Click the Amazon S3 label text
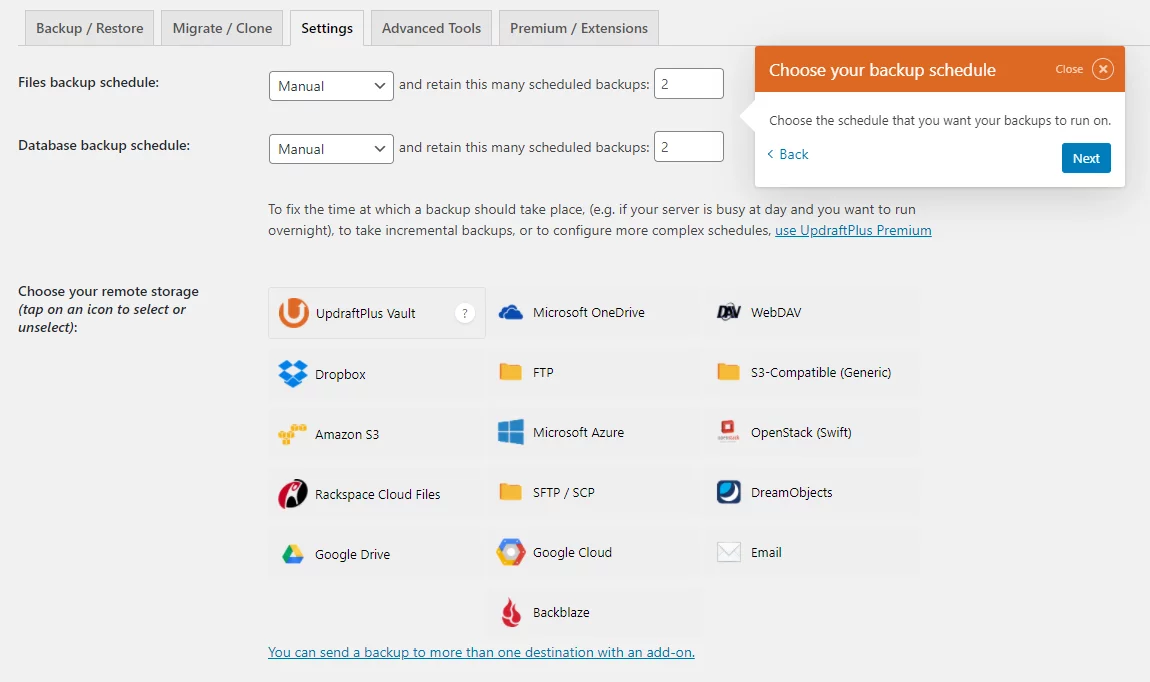The height and width of the screenshot is (682, 1150). 347,434
